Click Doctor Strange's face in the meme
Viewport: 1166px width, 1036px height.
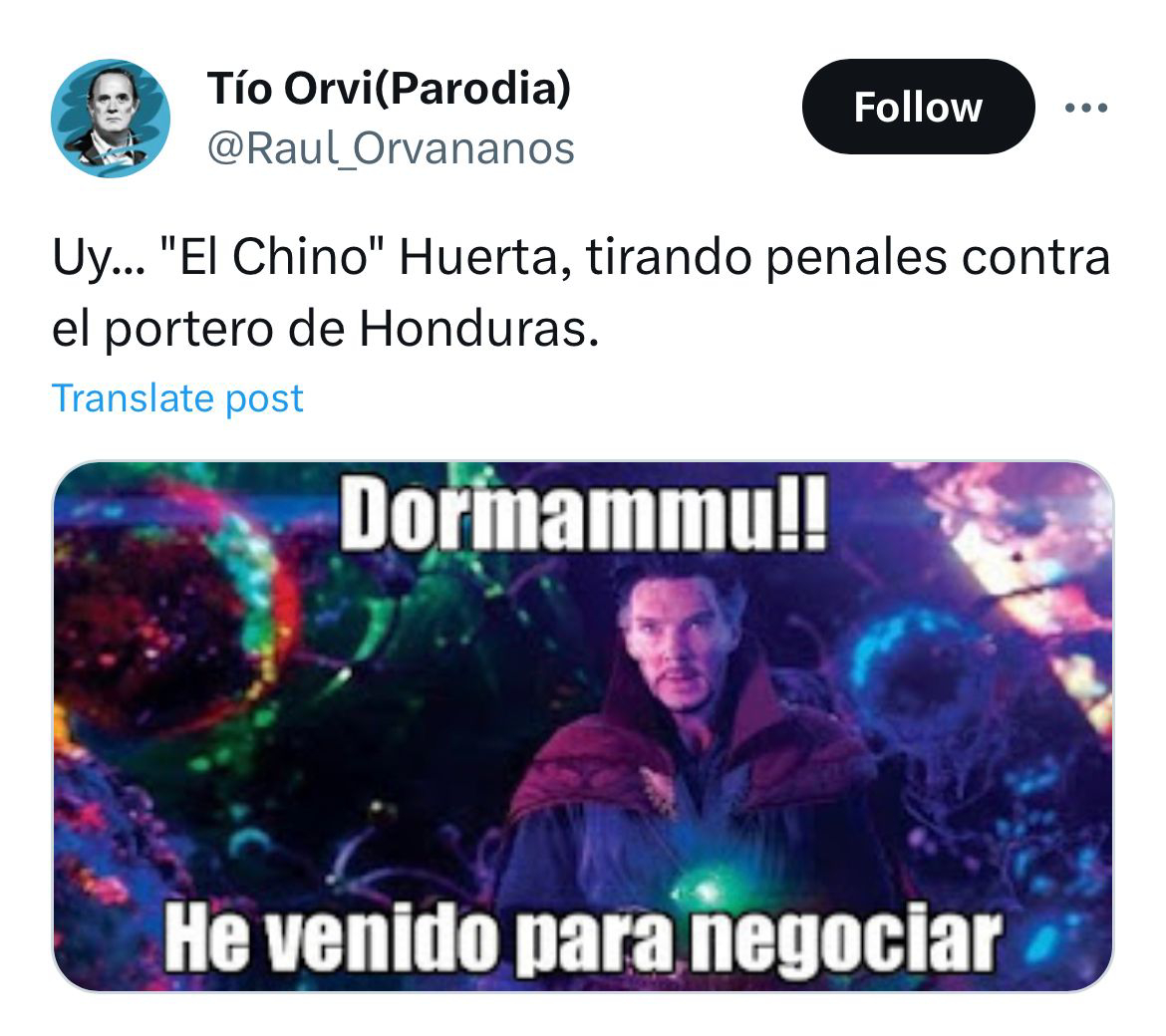click(x=673, y=643)
